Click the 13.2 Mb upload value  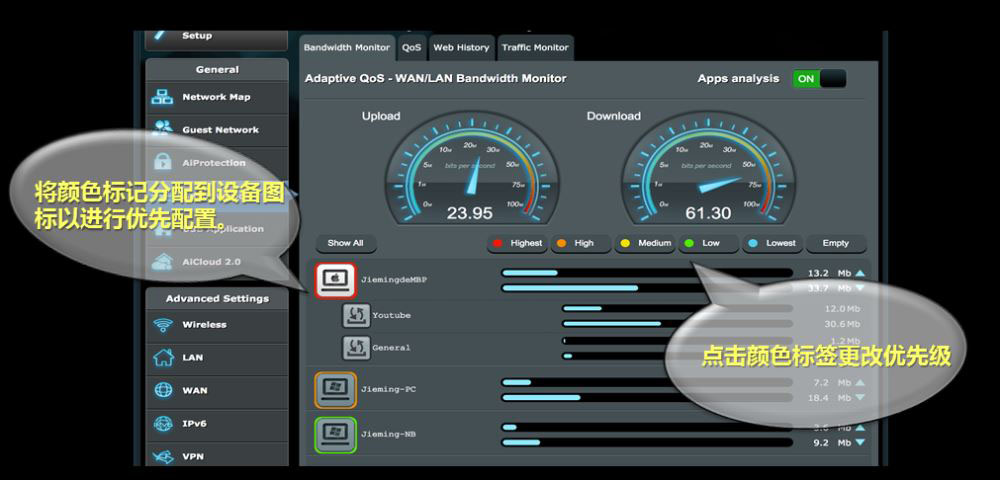[x=829, y=273]
